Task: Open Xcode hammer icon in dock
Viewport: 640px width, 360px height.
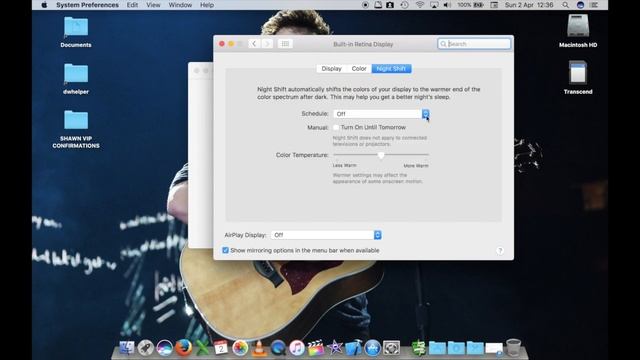Action: (353, 348)
